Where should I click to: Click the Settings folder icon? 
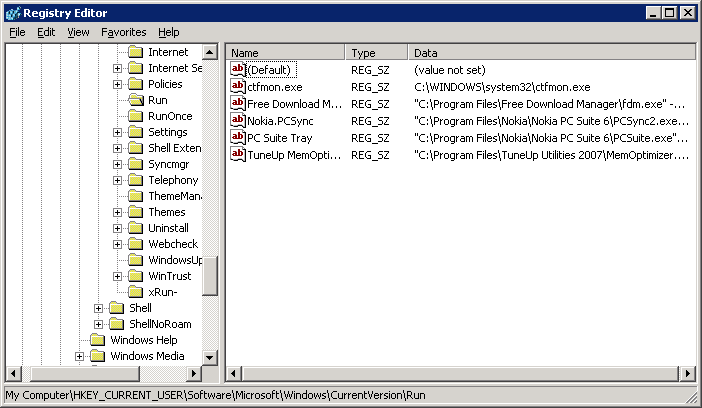[135, 132]
